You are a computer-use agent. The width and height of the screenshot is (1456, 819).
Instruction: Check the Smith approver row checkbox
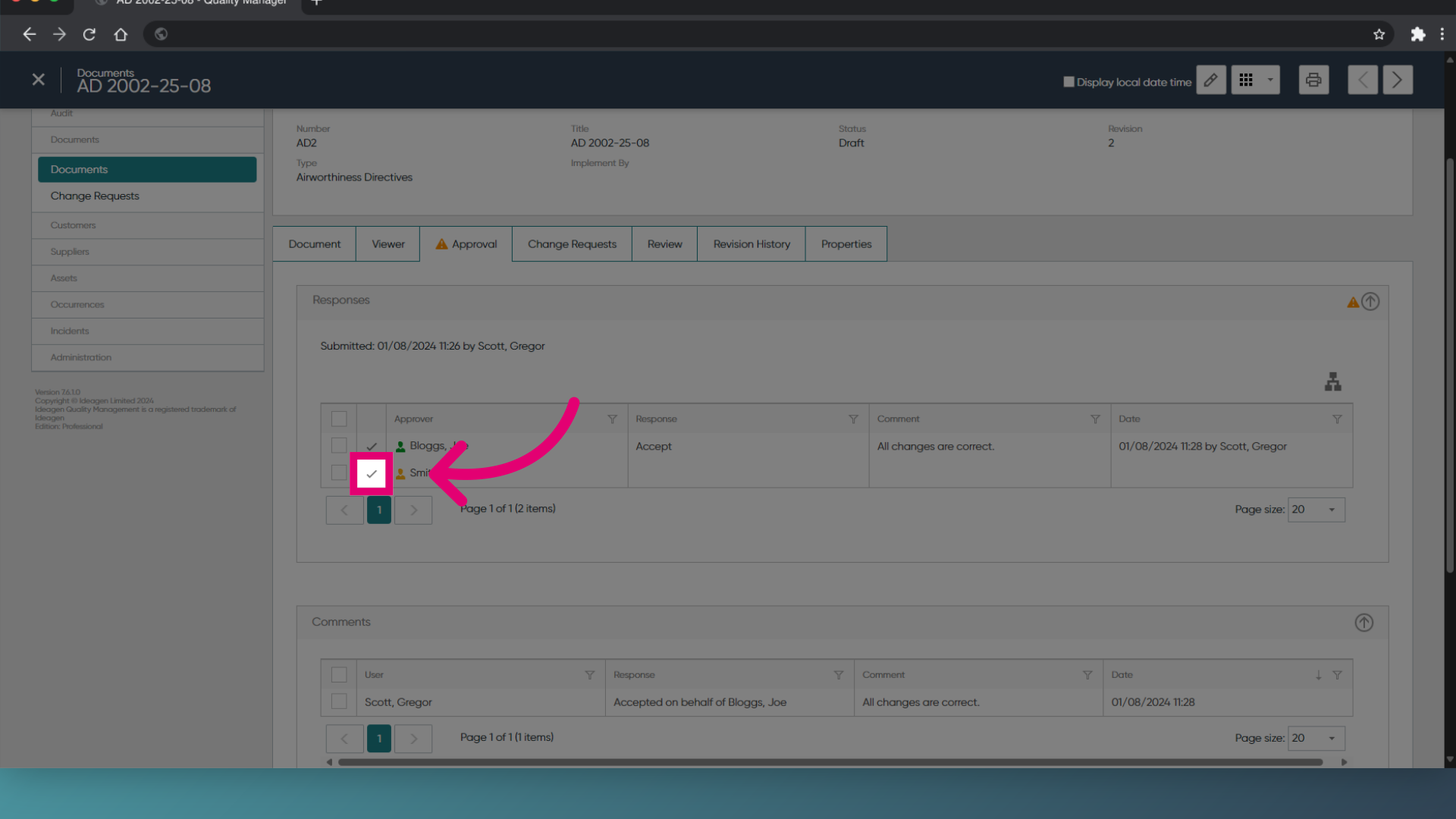339,473
